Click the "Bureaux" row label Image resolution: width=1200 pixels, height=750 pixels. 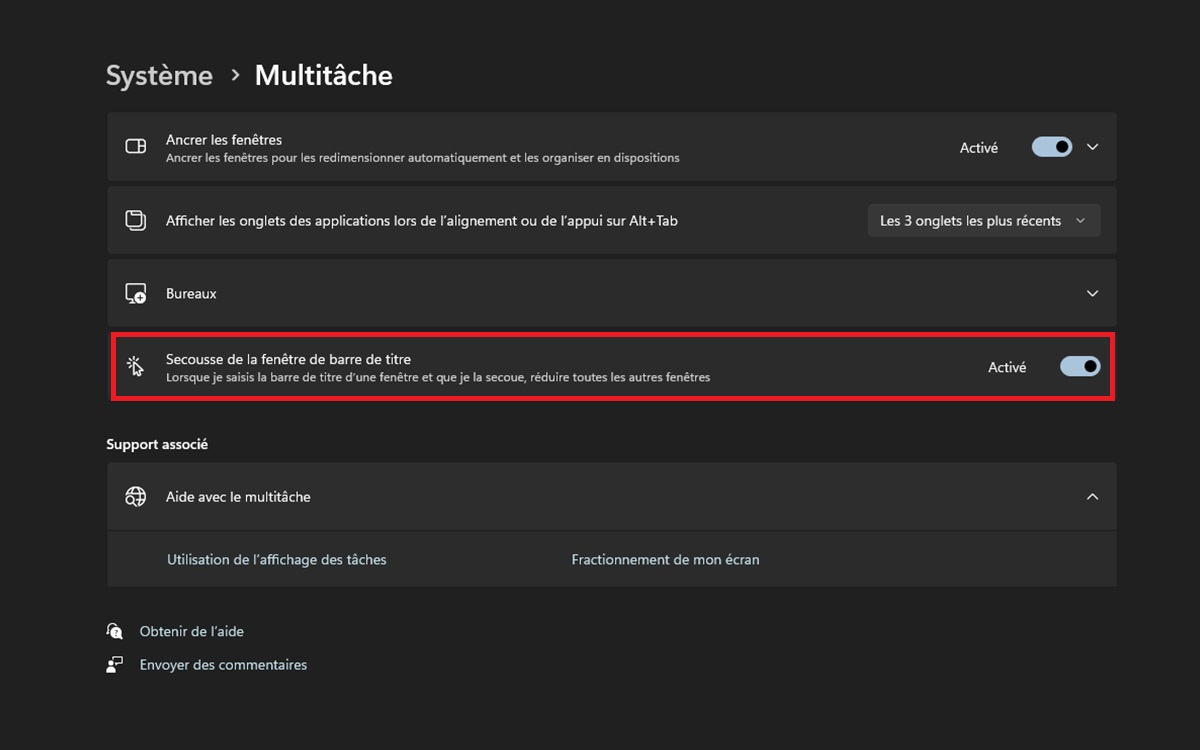click(191, 294)
